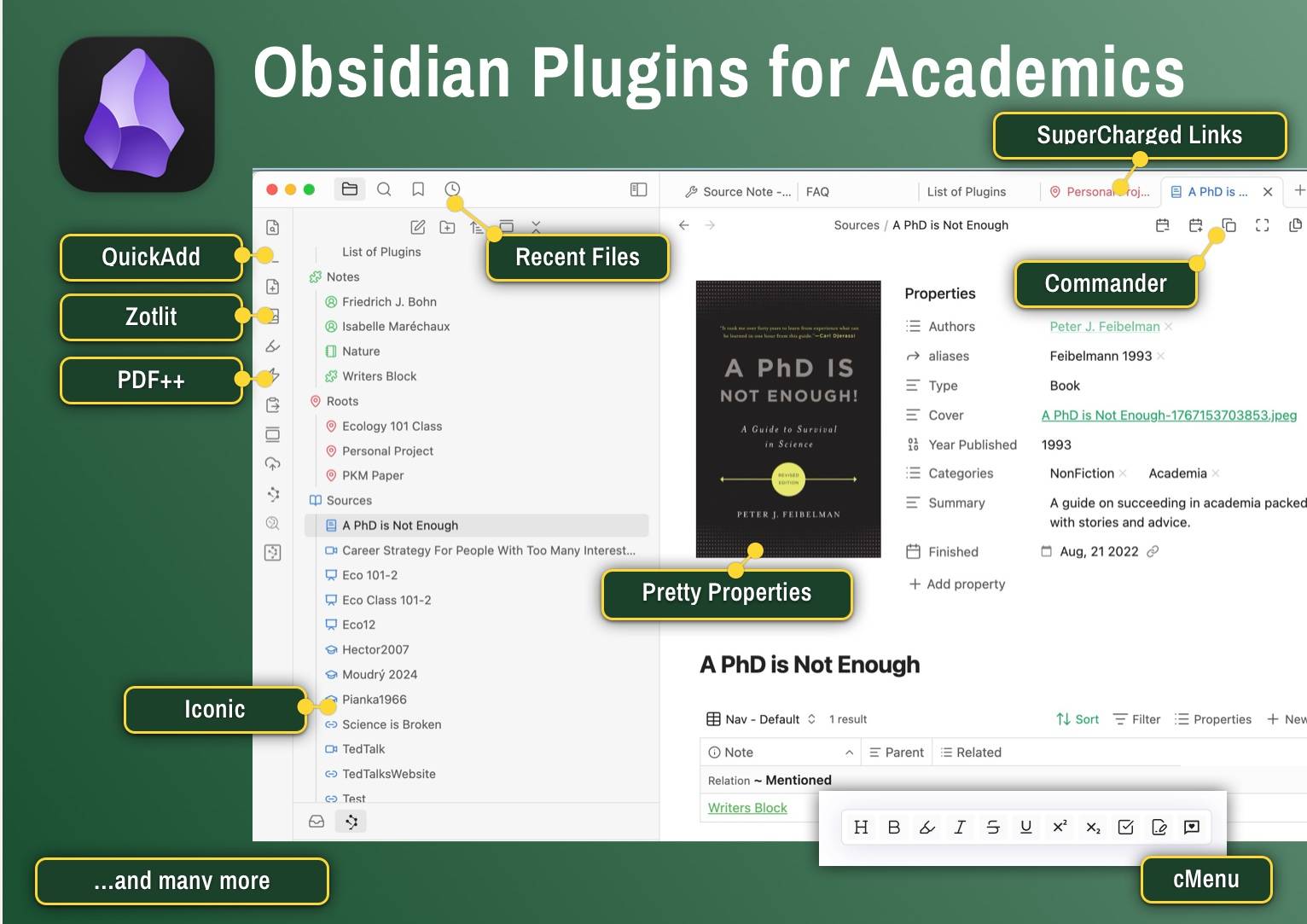Toggle underline in cMenu toolbar
This screenshot has height=924, width=1307.
click(1026, 827)
